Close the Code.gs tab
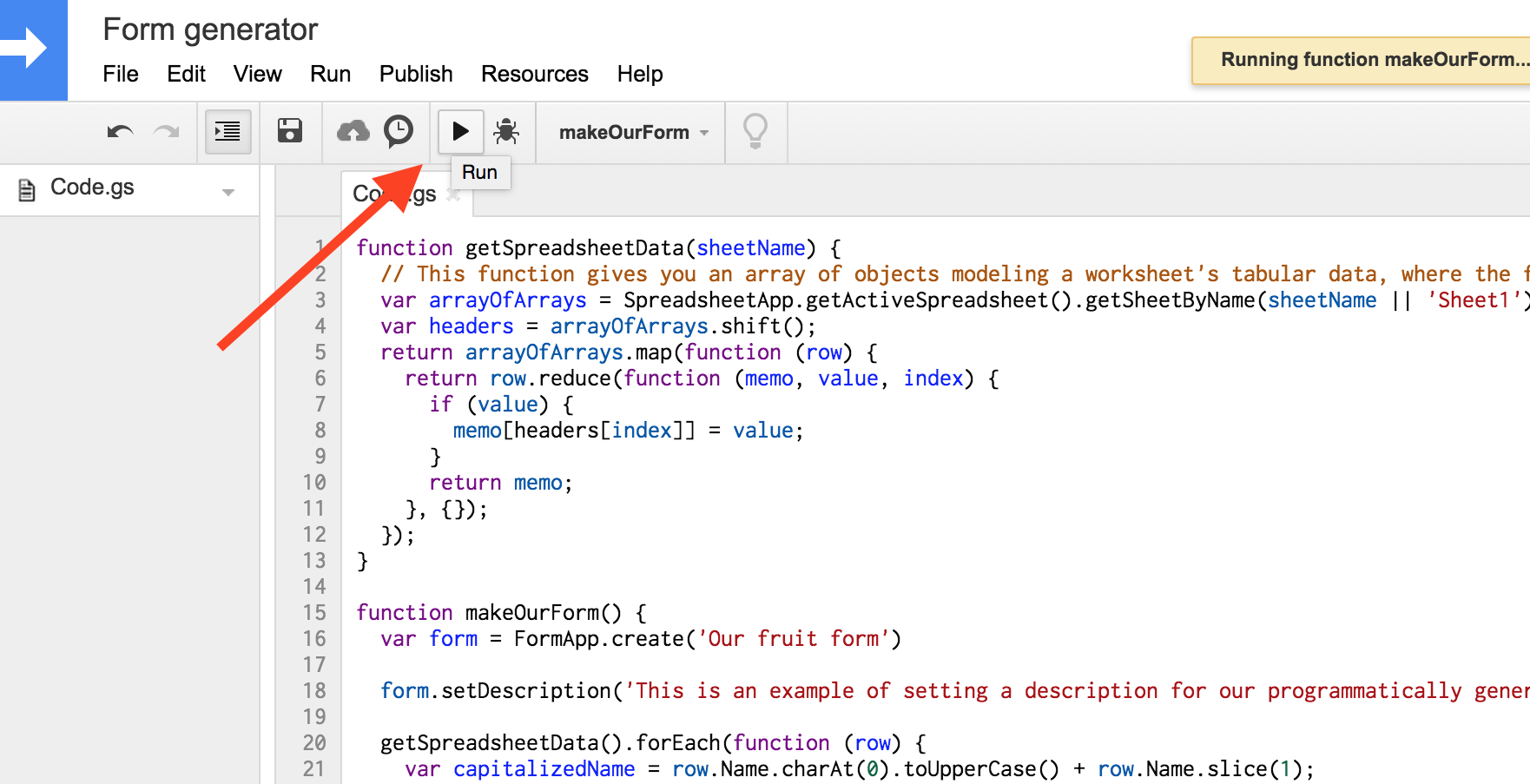Image resolution: width=1530 pixels, height=784 pixels. coord(453,194)
